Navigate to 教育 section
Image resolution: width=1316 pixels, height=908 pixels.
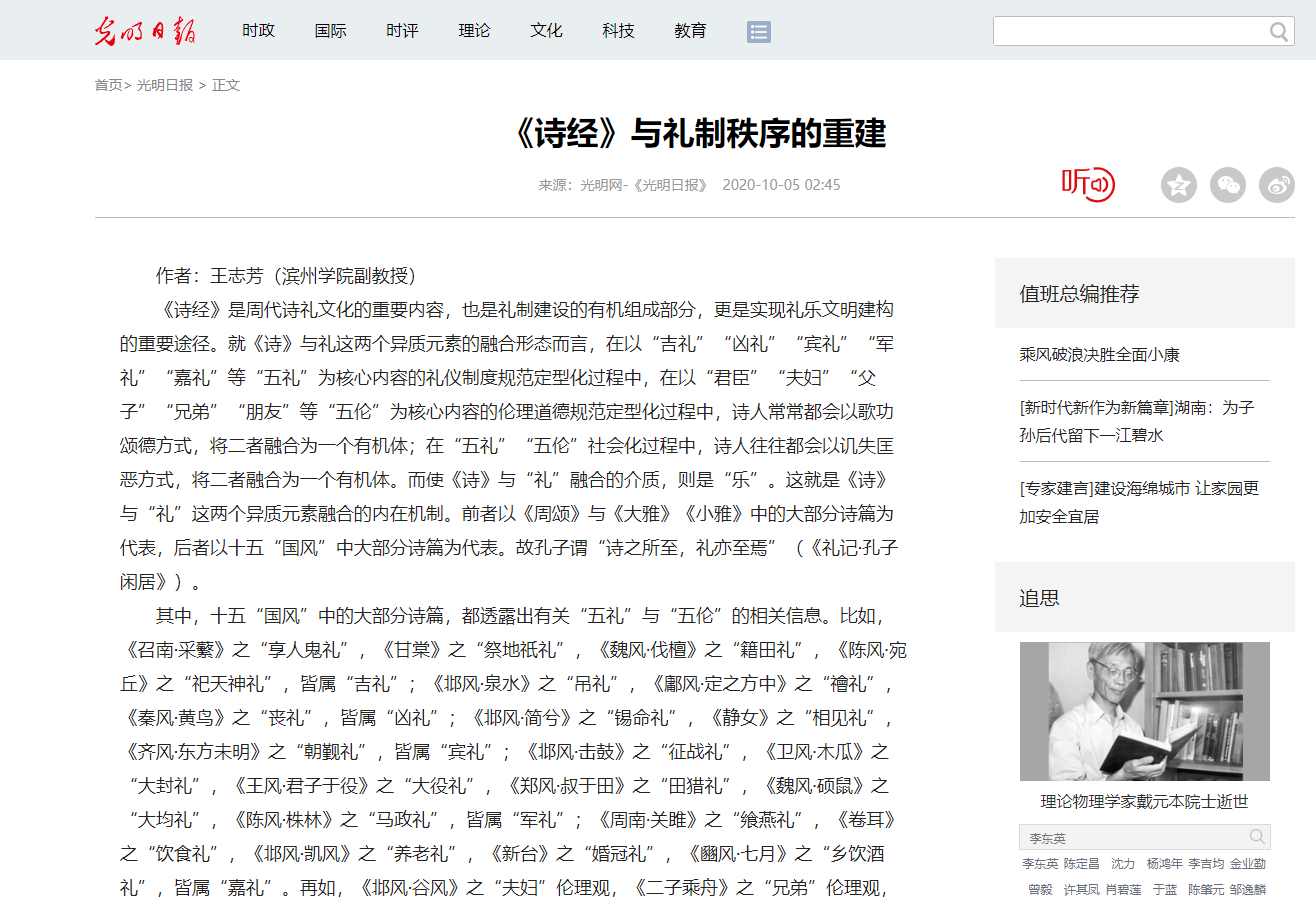[x=690, y=31]
